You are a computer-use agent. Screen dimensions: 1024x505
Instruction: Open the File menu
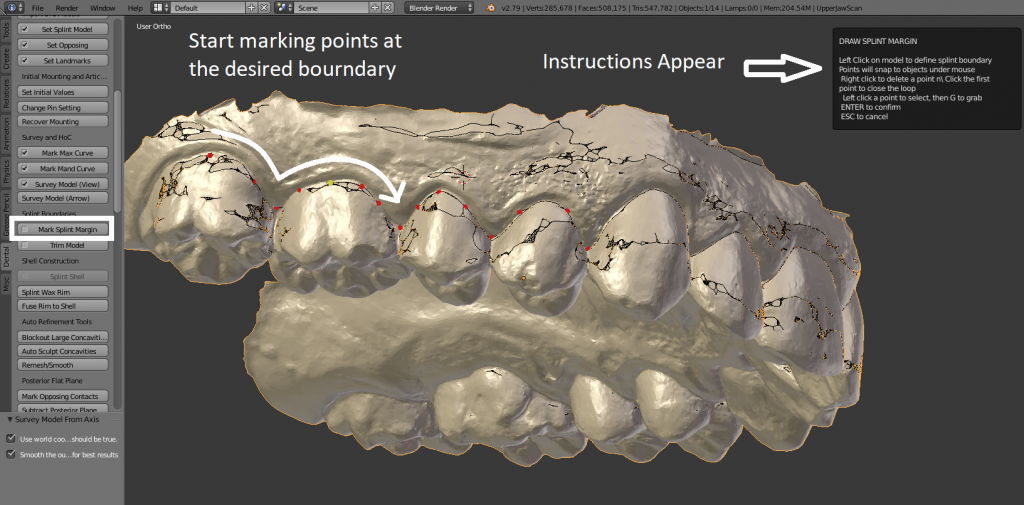pos(37,8)
